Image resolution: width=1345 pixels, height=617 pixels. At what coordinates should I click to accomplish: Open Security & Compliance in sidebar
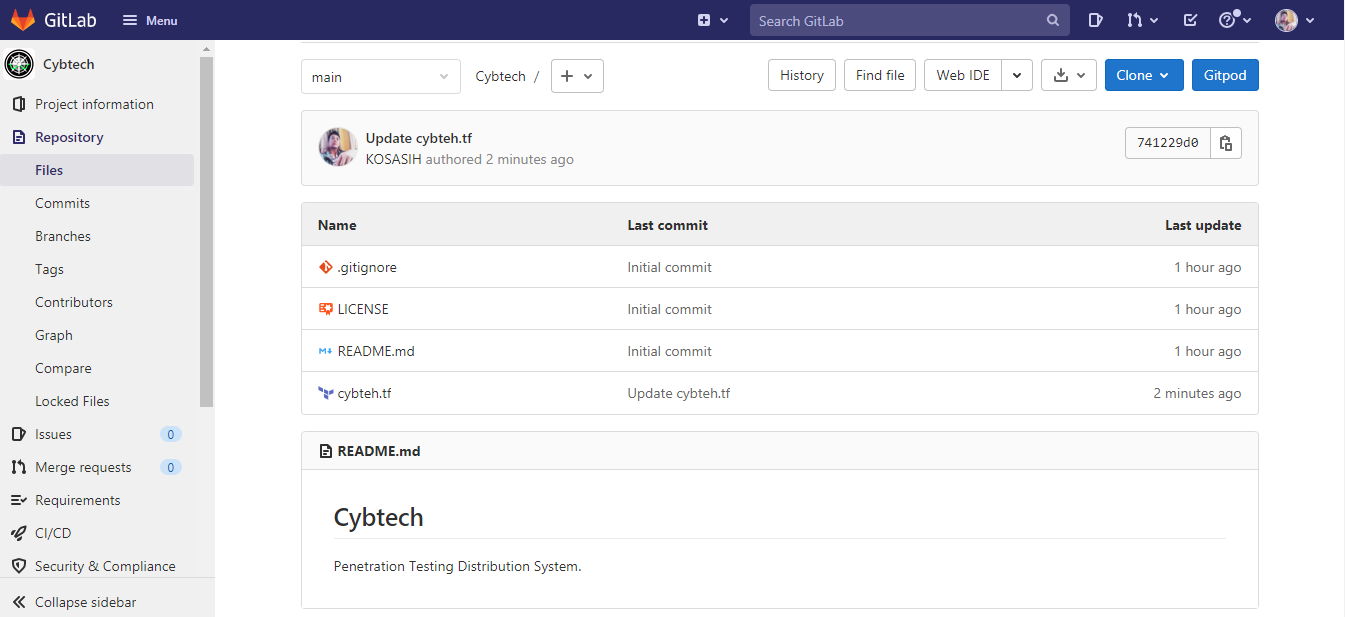coord(105,566)
